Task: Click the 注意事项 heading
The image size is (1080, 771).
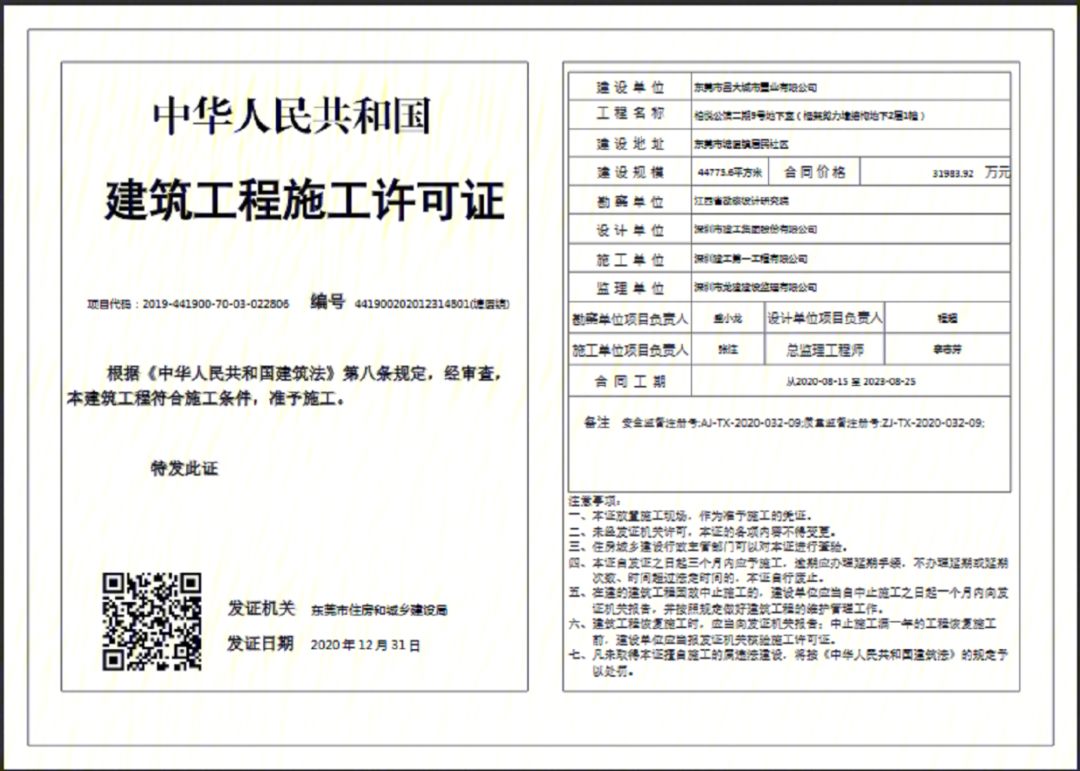Action: pyautogui.click(x=595, y=499)
